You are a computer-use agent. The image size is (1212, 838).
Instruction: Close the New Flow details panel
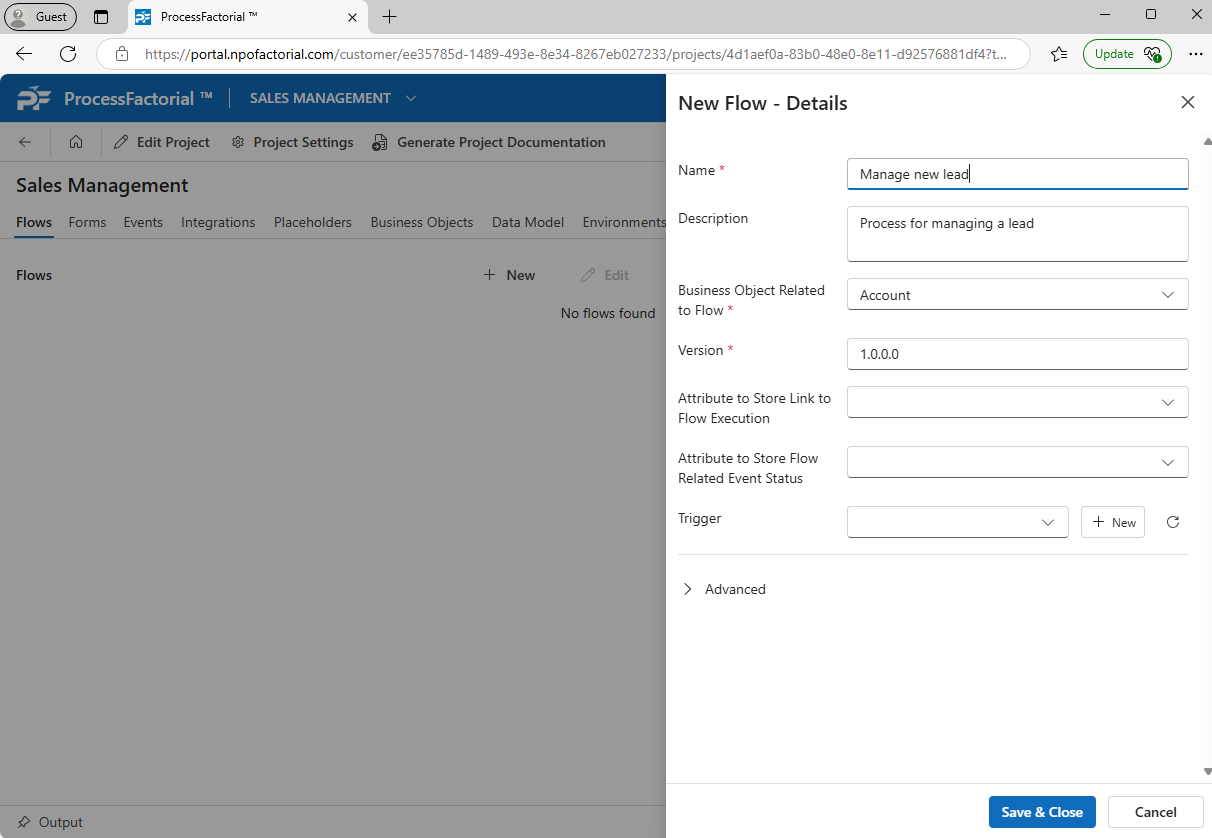1187,102
